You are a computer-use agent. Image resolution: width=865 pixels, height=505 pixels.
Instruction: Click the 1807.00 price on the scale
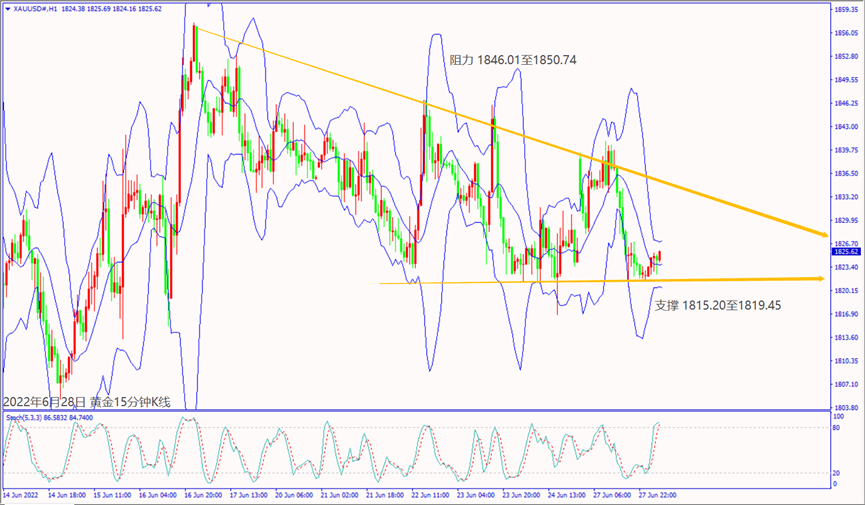845,385
